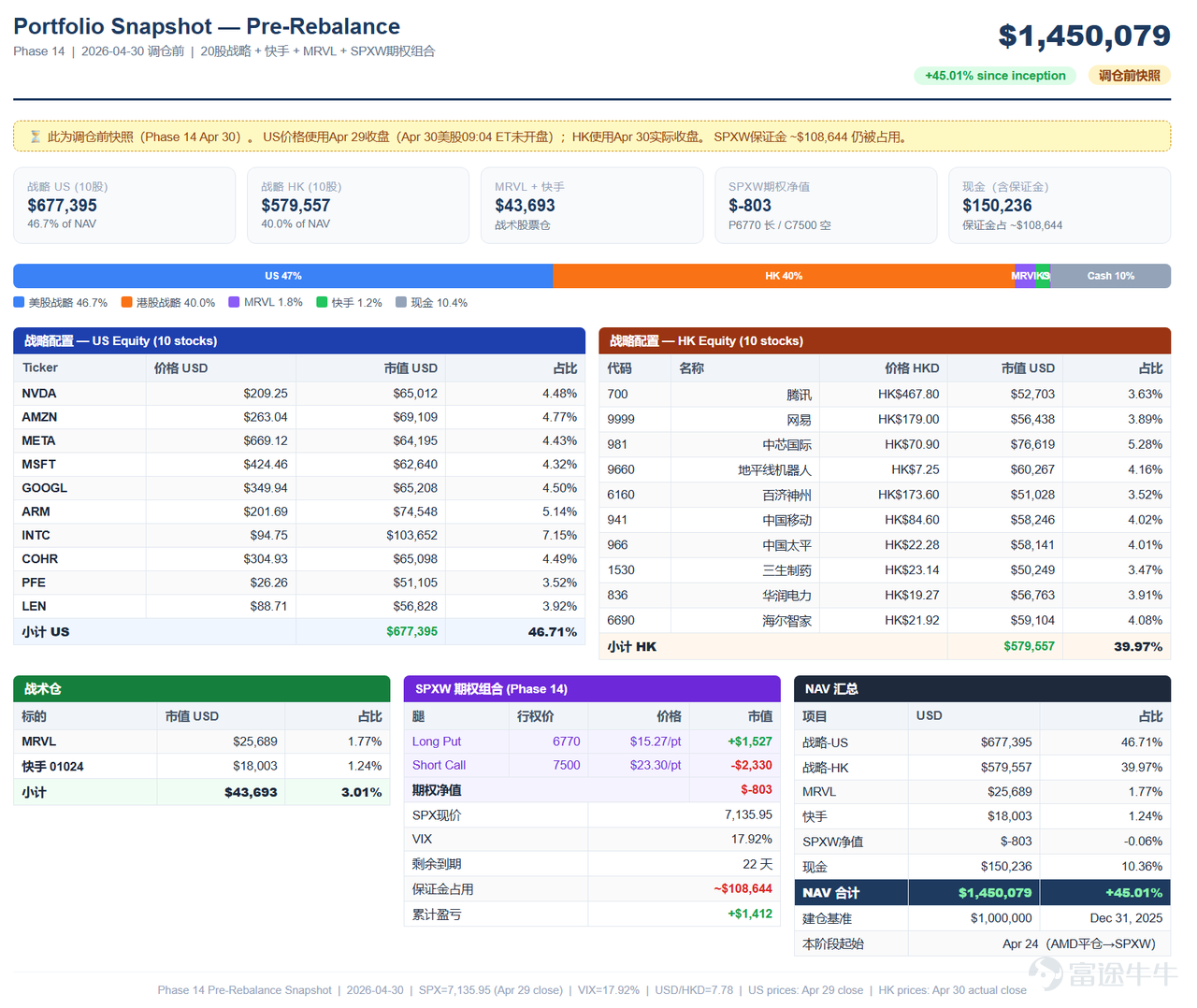This screenshot has width=1197, height=1008.
Task: Select the MSFT ticker cell
Action: click(x=79, y=464)
